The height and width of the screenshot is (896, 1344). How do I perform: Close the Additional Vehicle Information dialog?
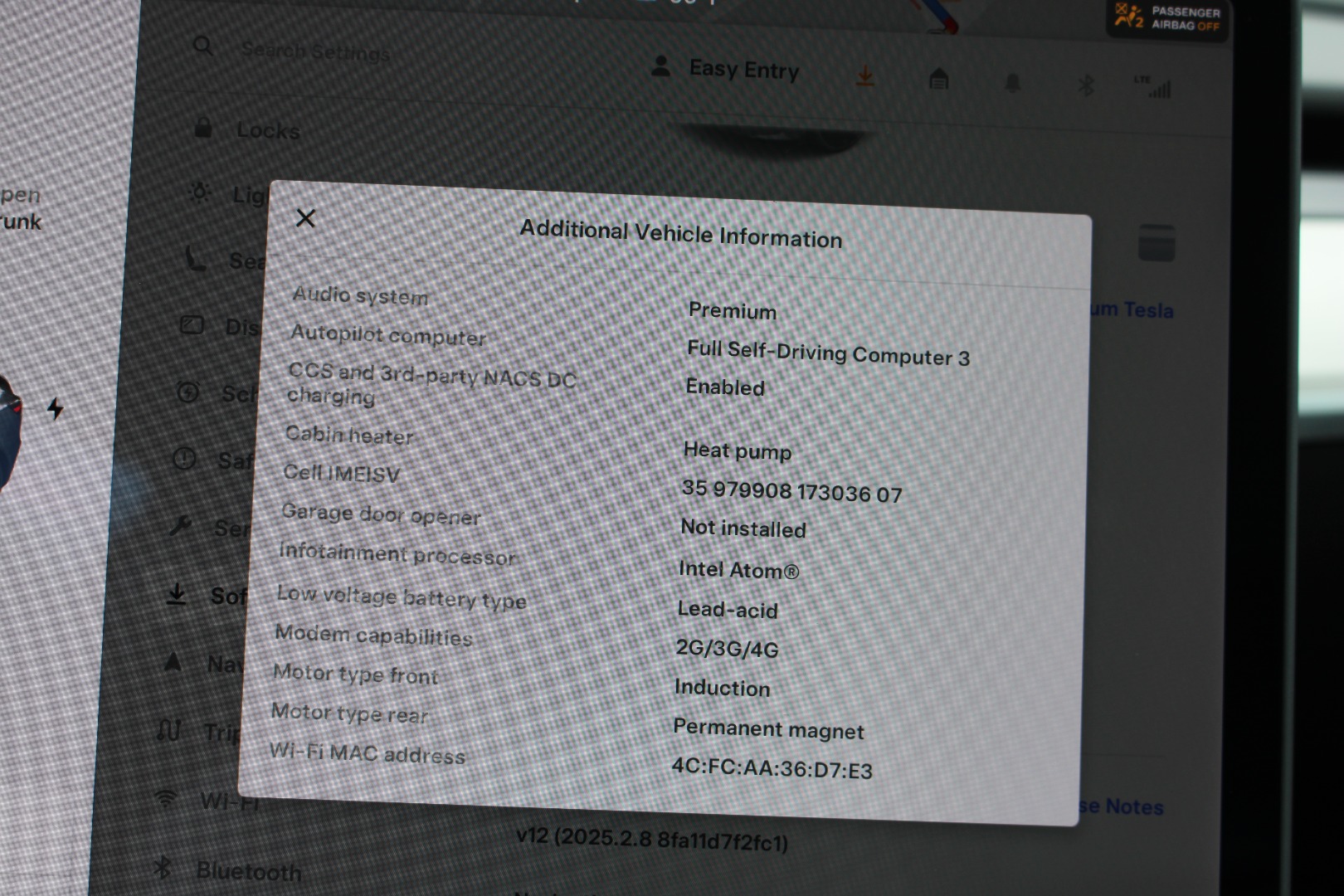tap(305, 218)
